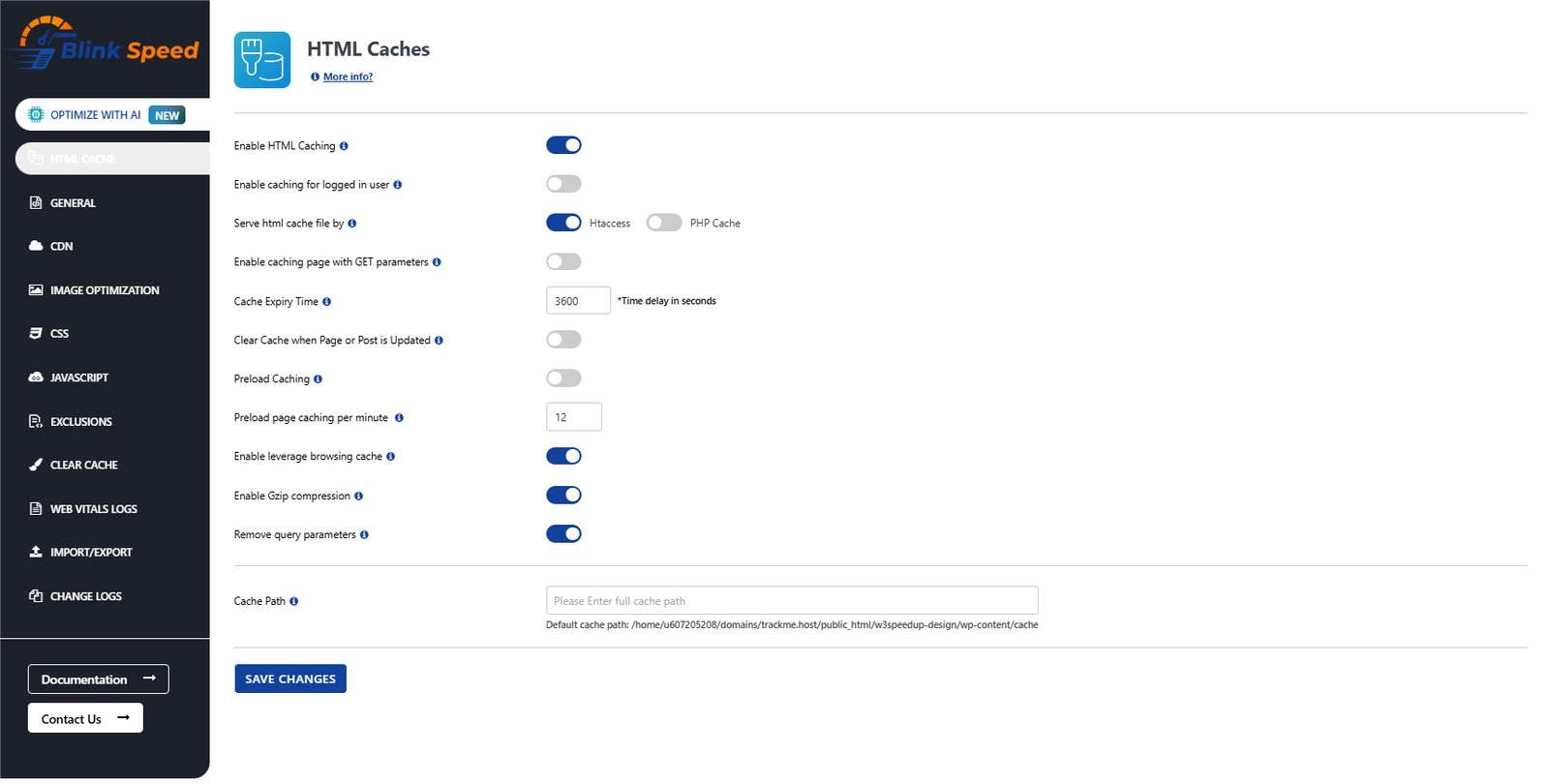Click the Cache Path text field
This screenshot has width=1549, height=784.
click(791, 601)
